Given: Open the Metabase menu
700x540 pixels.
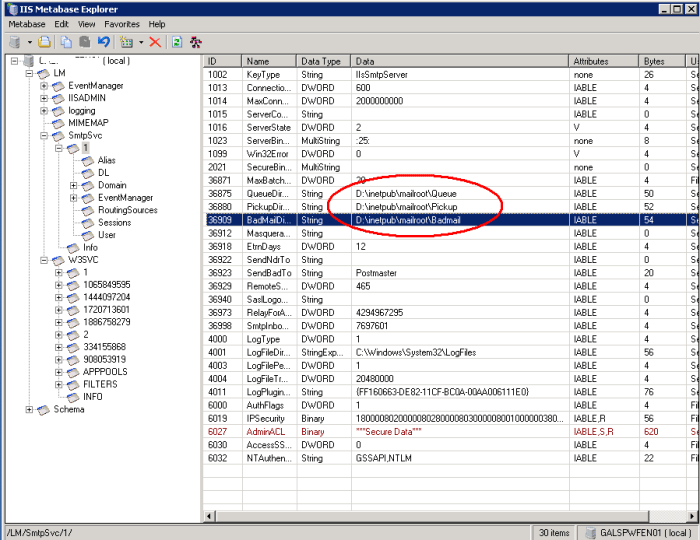Looking at the screenshot, I should (26, 24).
